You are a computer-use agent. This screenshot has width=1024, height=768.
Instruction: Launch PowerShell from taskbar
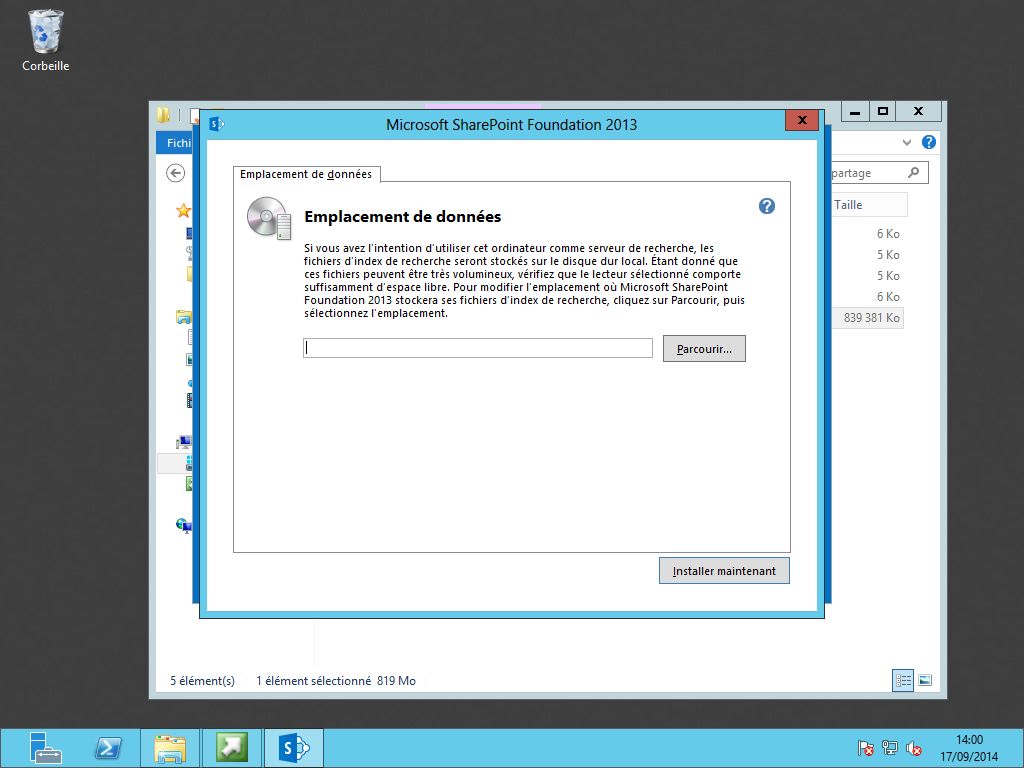[x=108, y=748]
